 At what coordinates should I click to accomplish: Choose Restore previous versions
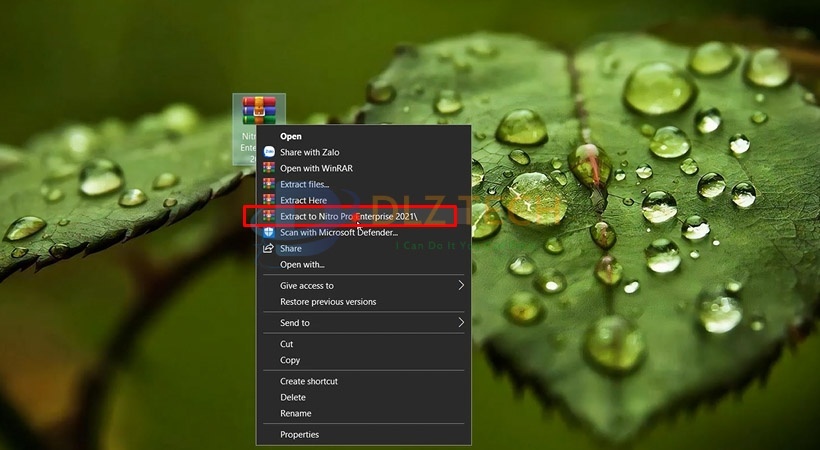coord(328,301)
